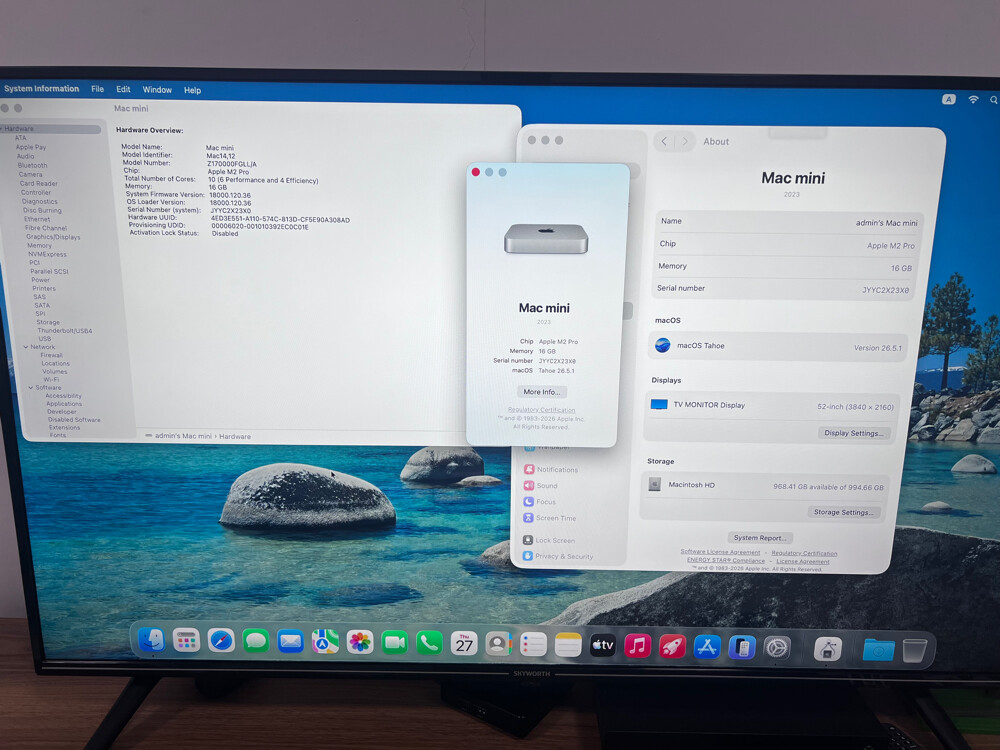1000x750 pixels.
Task: Open Storage Settings... in About pane
Action: pos(844,512)
